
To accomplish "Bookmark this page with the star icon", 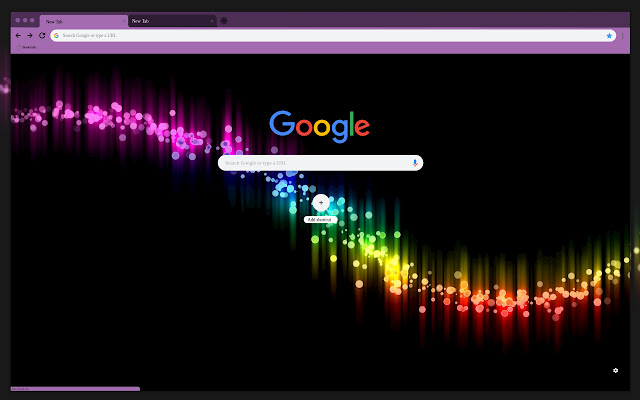I will [609, 36].
